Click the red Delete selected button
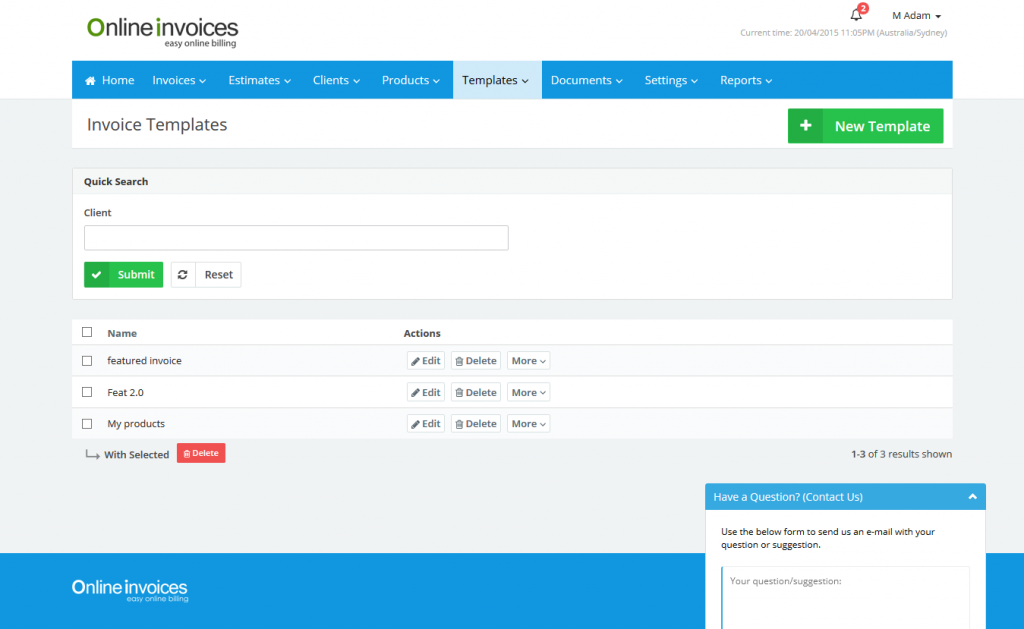 [x=201, y=453]
